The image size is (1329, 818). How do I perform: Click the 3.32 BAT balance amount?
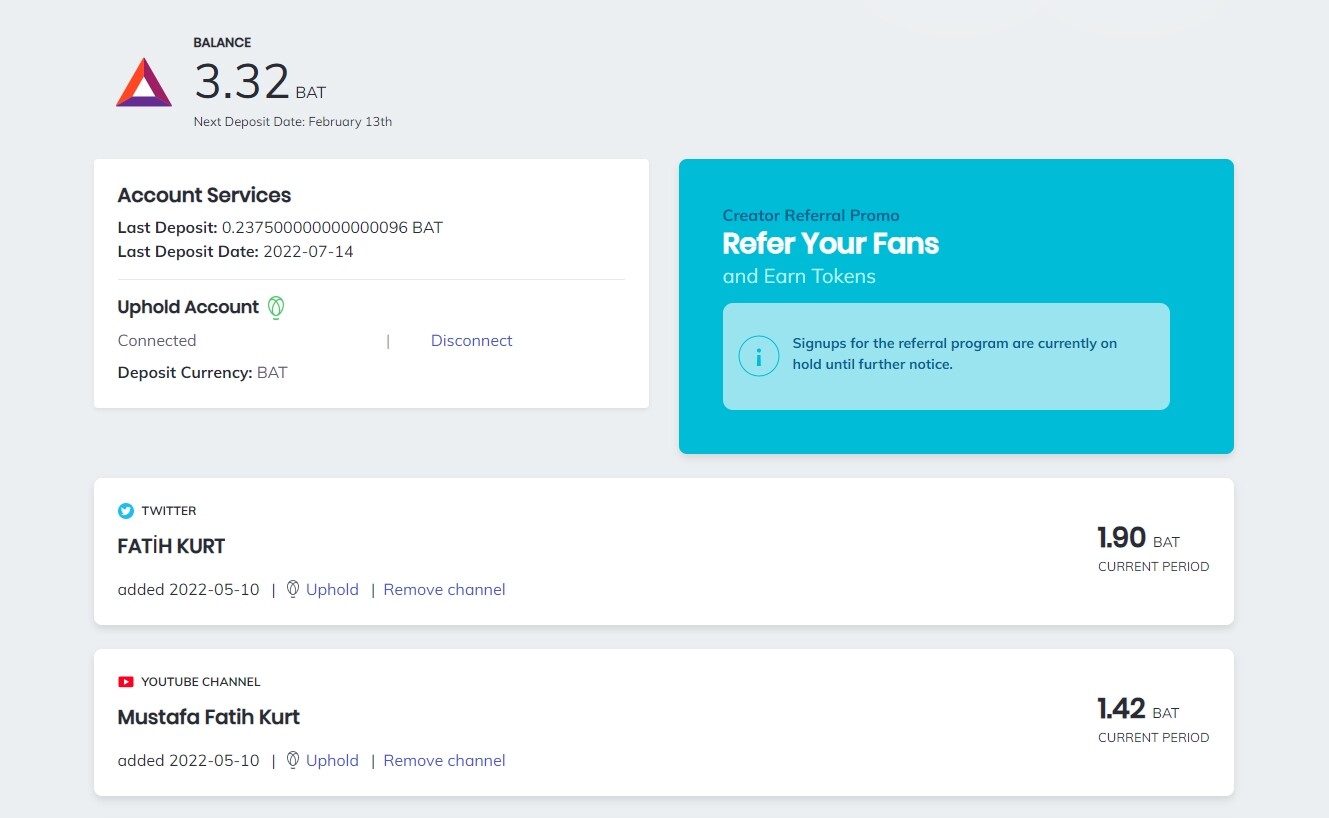[242, 82]
